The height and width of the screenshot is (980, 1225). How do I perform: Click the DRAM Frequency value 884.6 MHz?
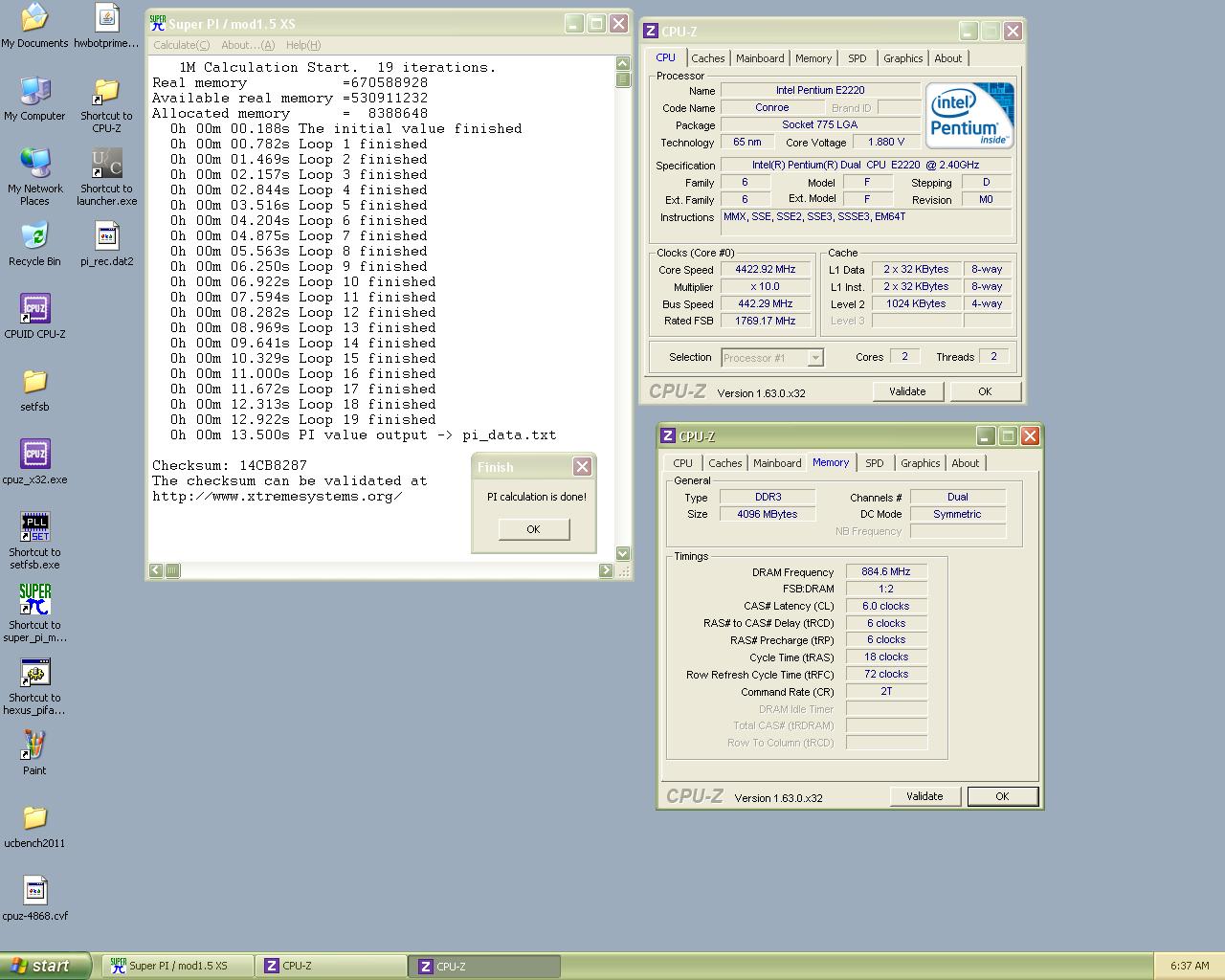click(886, 571)
